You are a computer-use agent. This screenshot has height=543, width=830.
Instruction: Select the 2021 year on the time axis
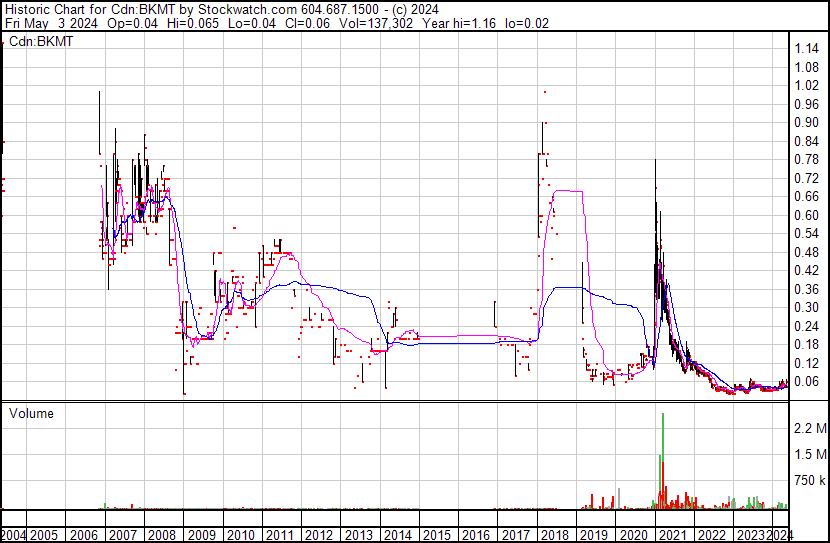click(673, 535)
